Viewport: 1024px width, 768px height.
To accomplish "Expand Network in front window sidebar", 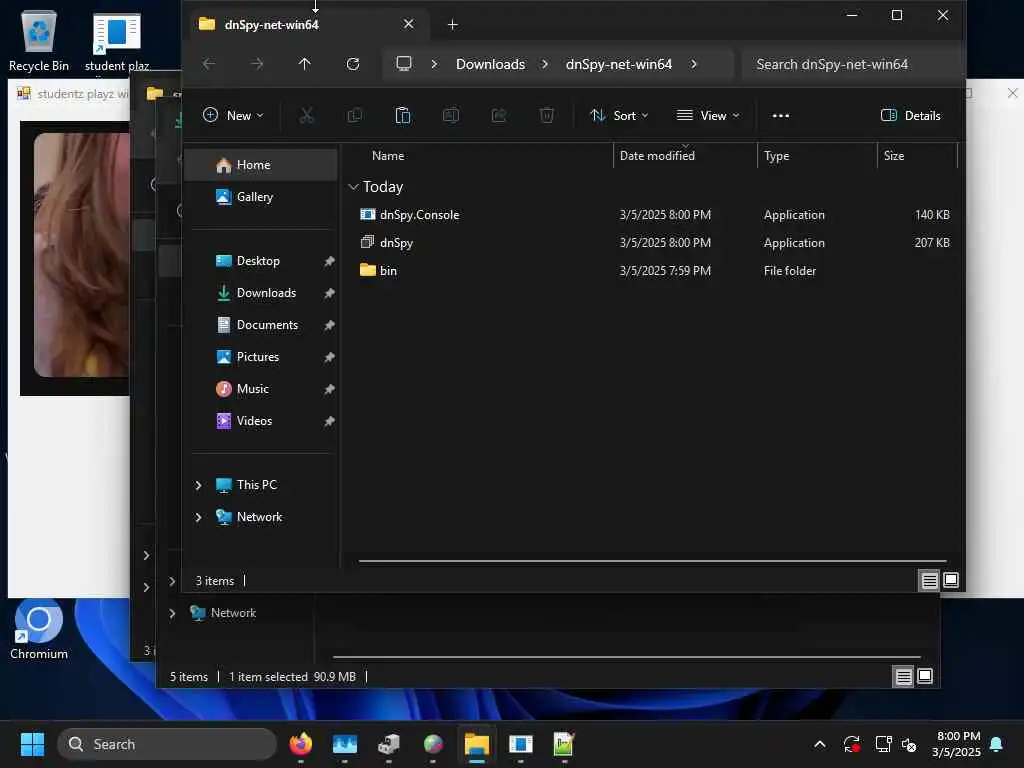I will (199, 517).
